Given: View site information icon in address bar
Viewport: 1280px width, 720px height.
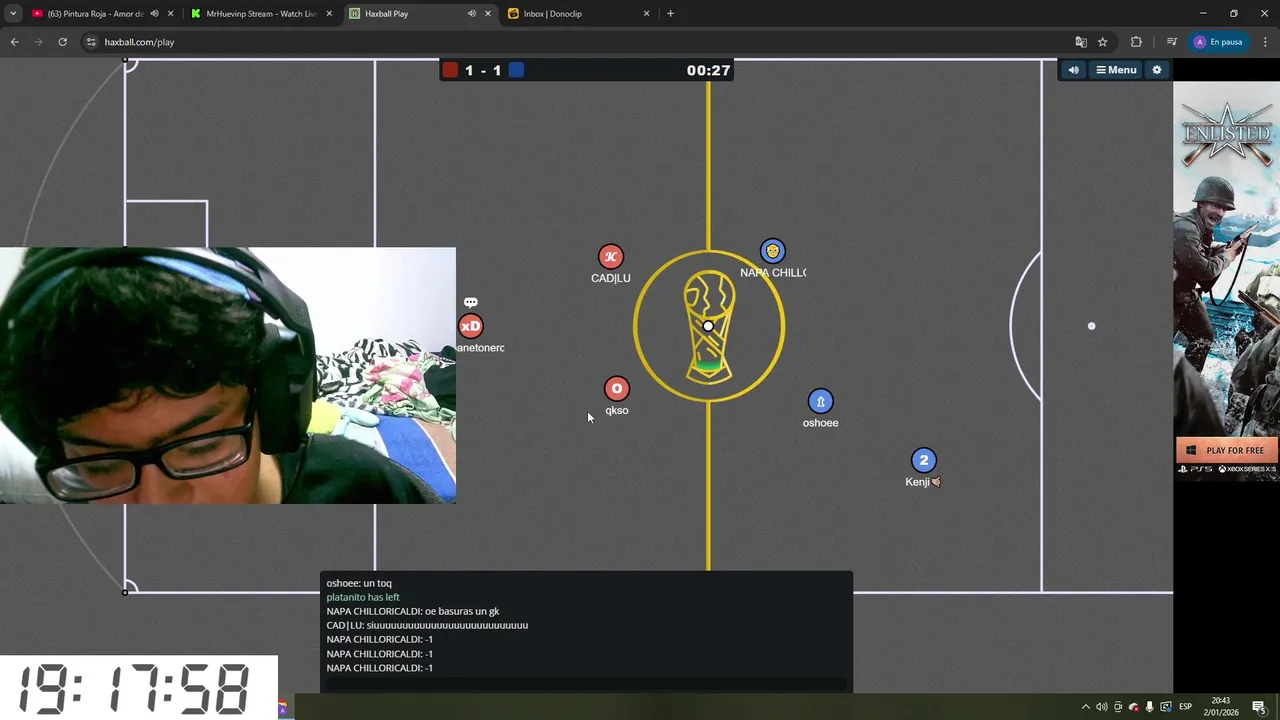Looking at the screenshot, I should coord(91,42).
